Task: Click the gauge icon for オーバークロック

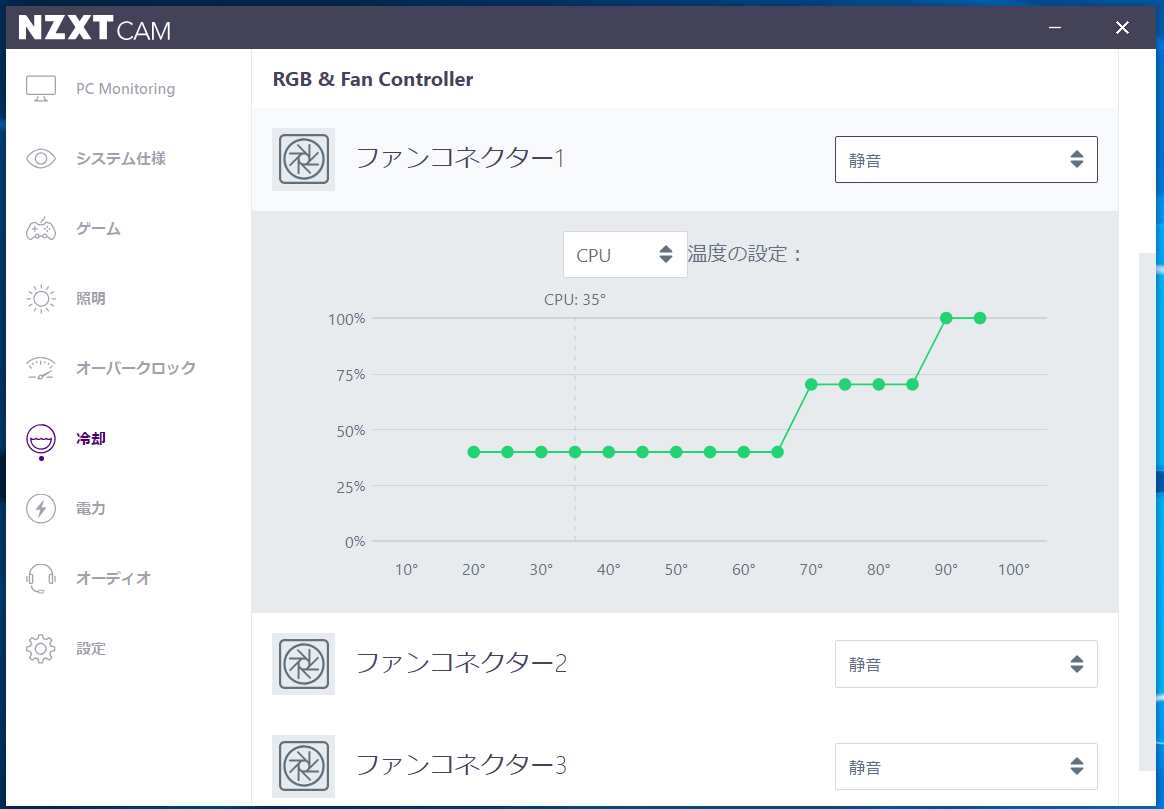Action: point(41,368)
